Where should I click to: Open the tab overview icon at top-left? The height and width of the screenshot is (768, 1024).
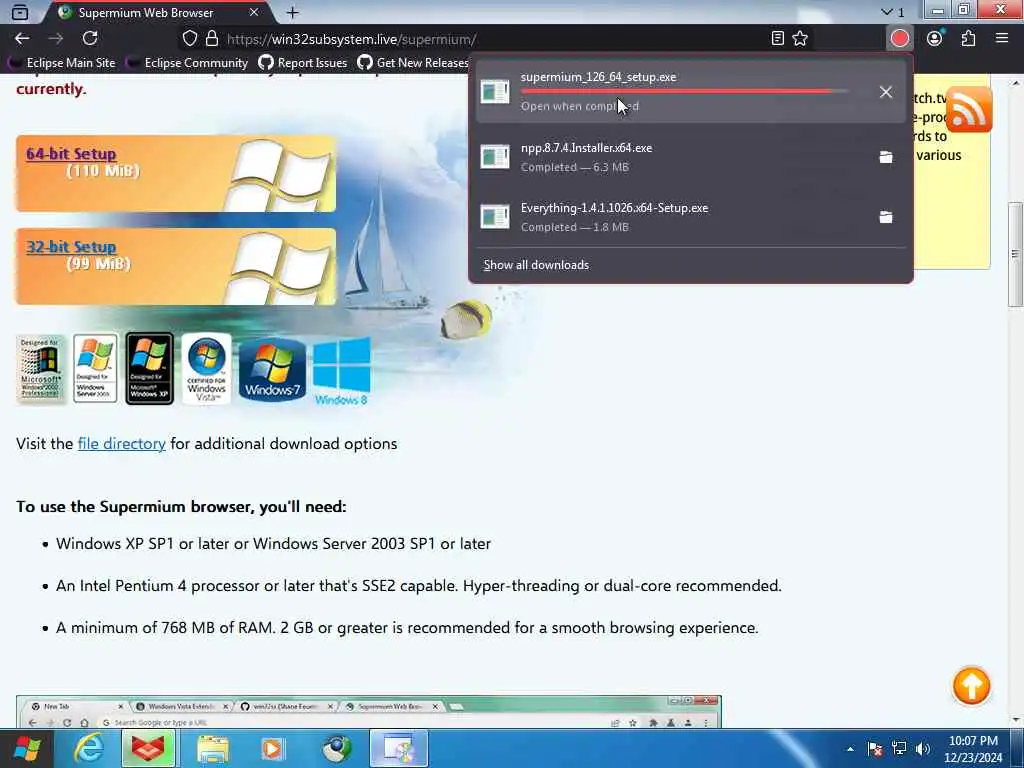click(x=20, y=12)
